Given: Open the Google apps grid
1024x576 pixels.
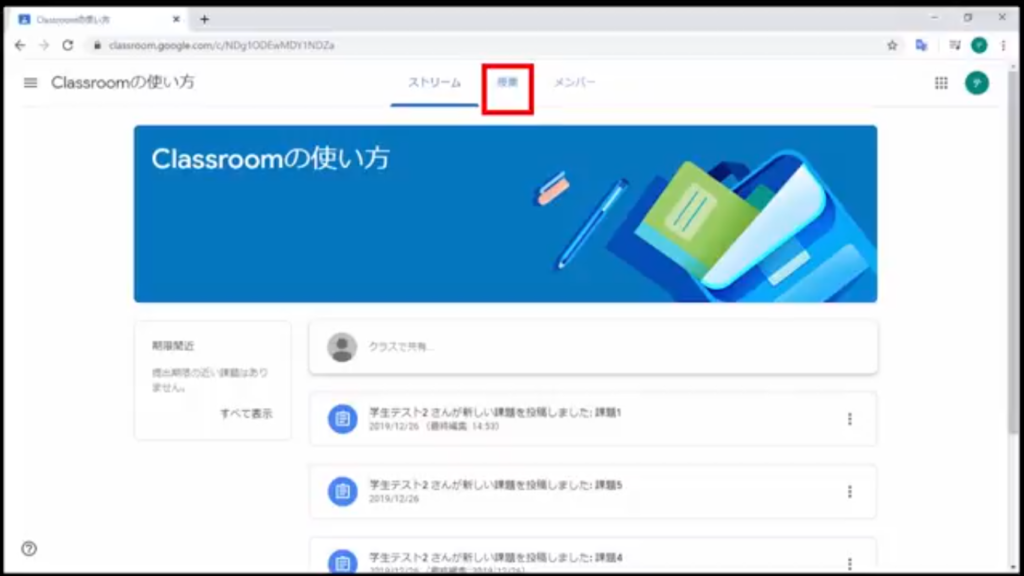Looking at the screenshot, I should pyautogui.click(x=941, y=83).
